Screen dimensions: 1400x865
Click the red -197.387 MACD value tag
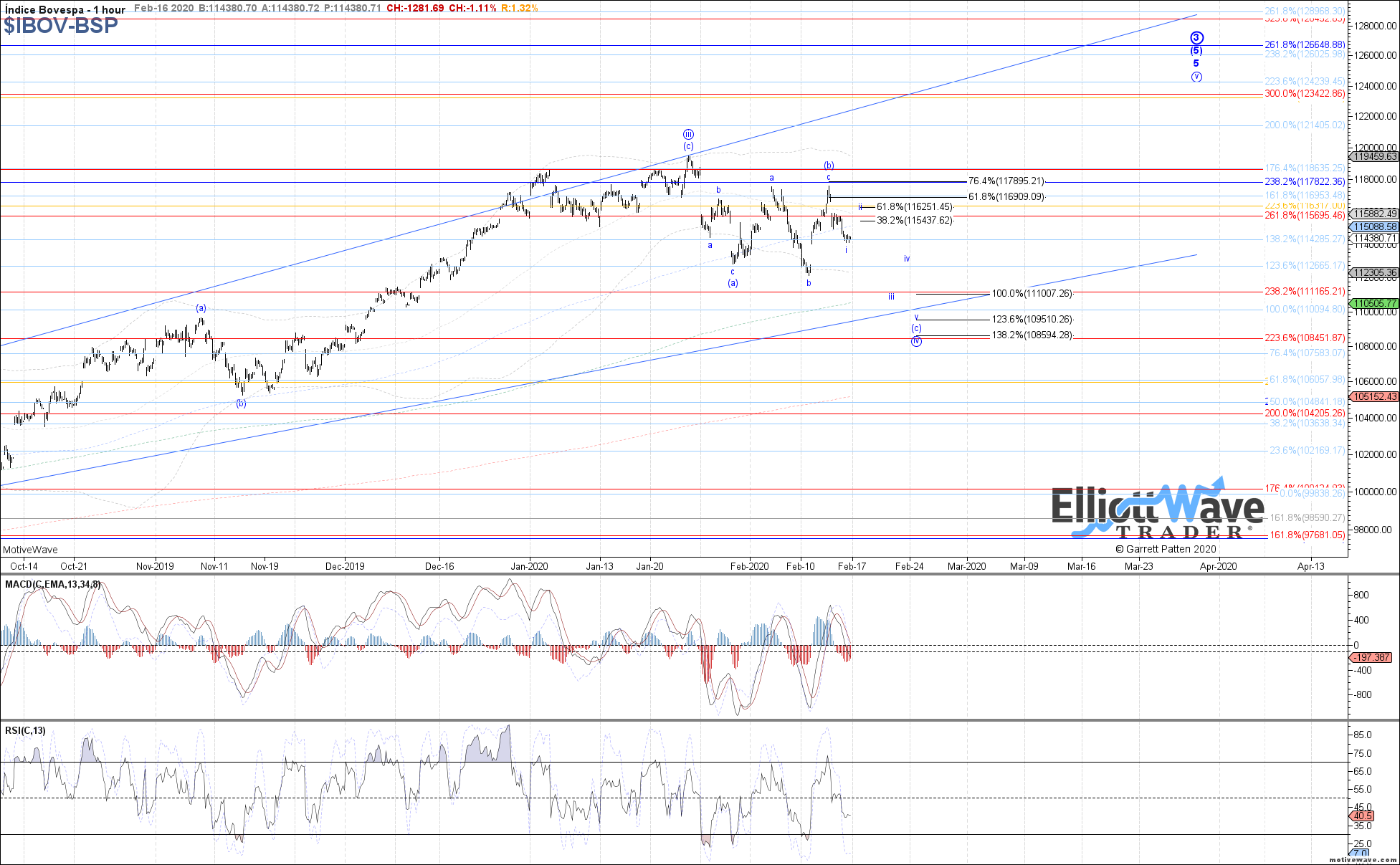coord(1373,657)
